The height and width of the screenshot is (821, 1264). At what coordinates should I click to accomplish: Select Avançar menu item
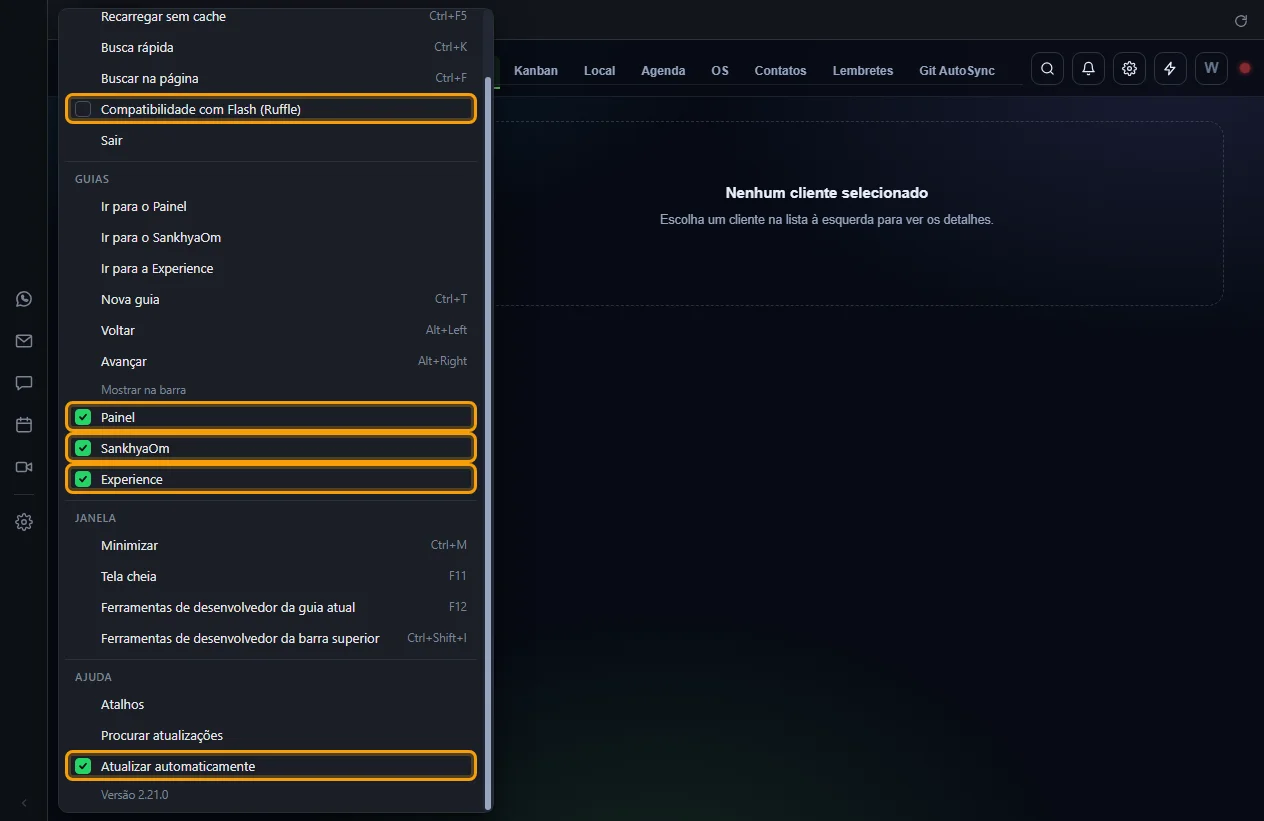point(271,361)
